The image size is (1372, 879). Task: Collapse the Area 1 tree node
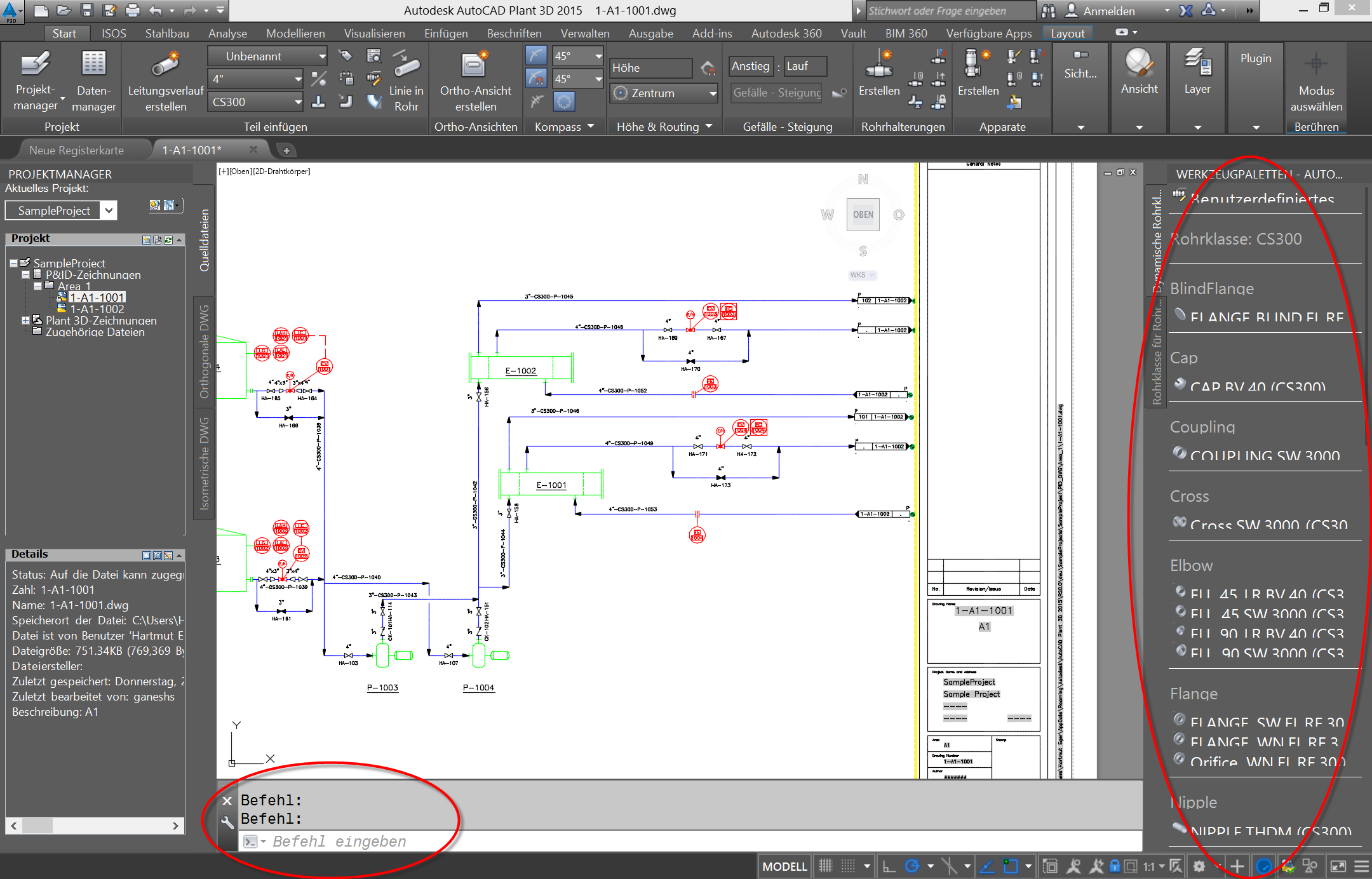[x=37, y=286]
